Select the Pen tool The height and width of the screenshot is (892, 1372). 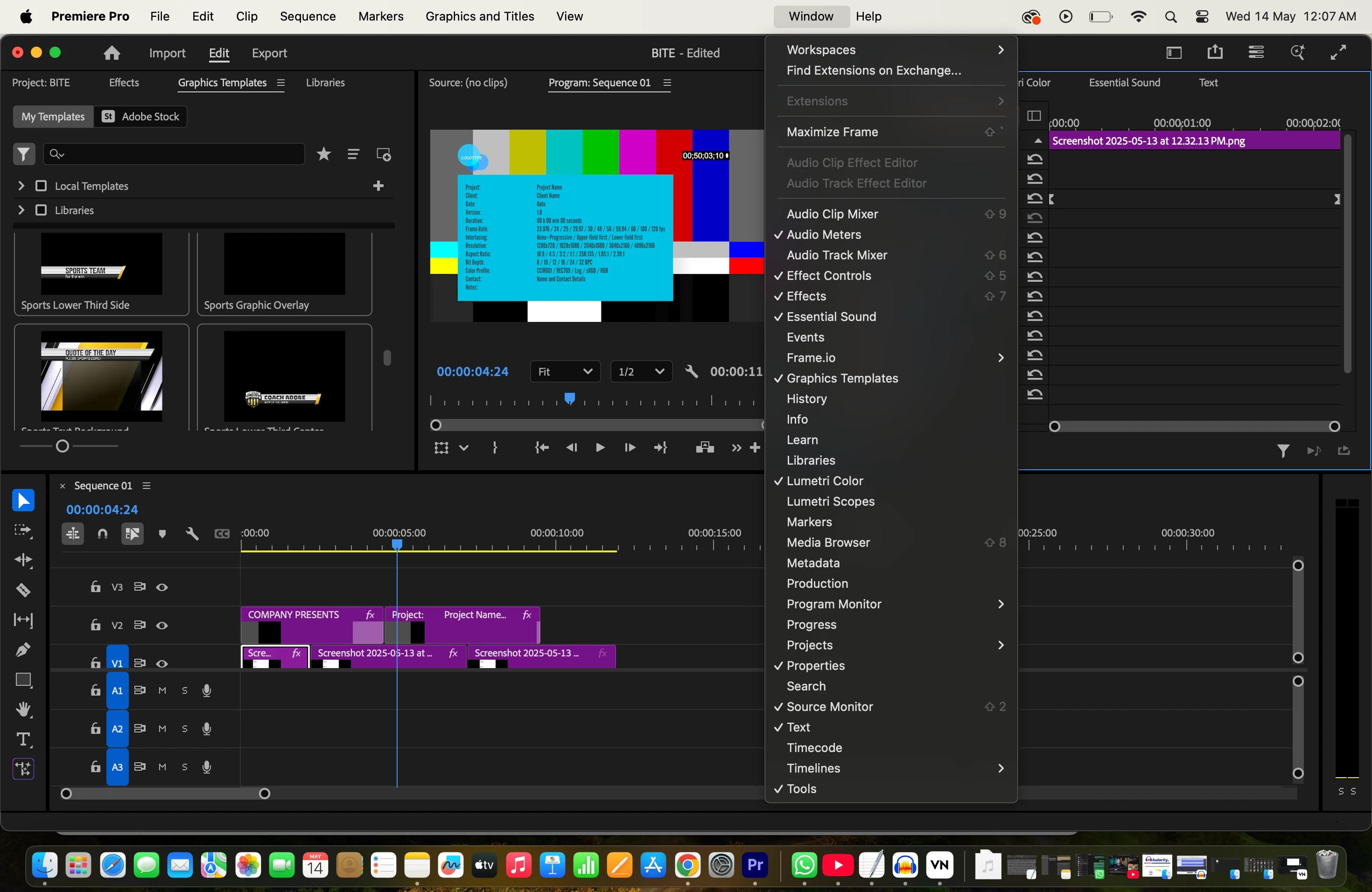(23, 650)
